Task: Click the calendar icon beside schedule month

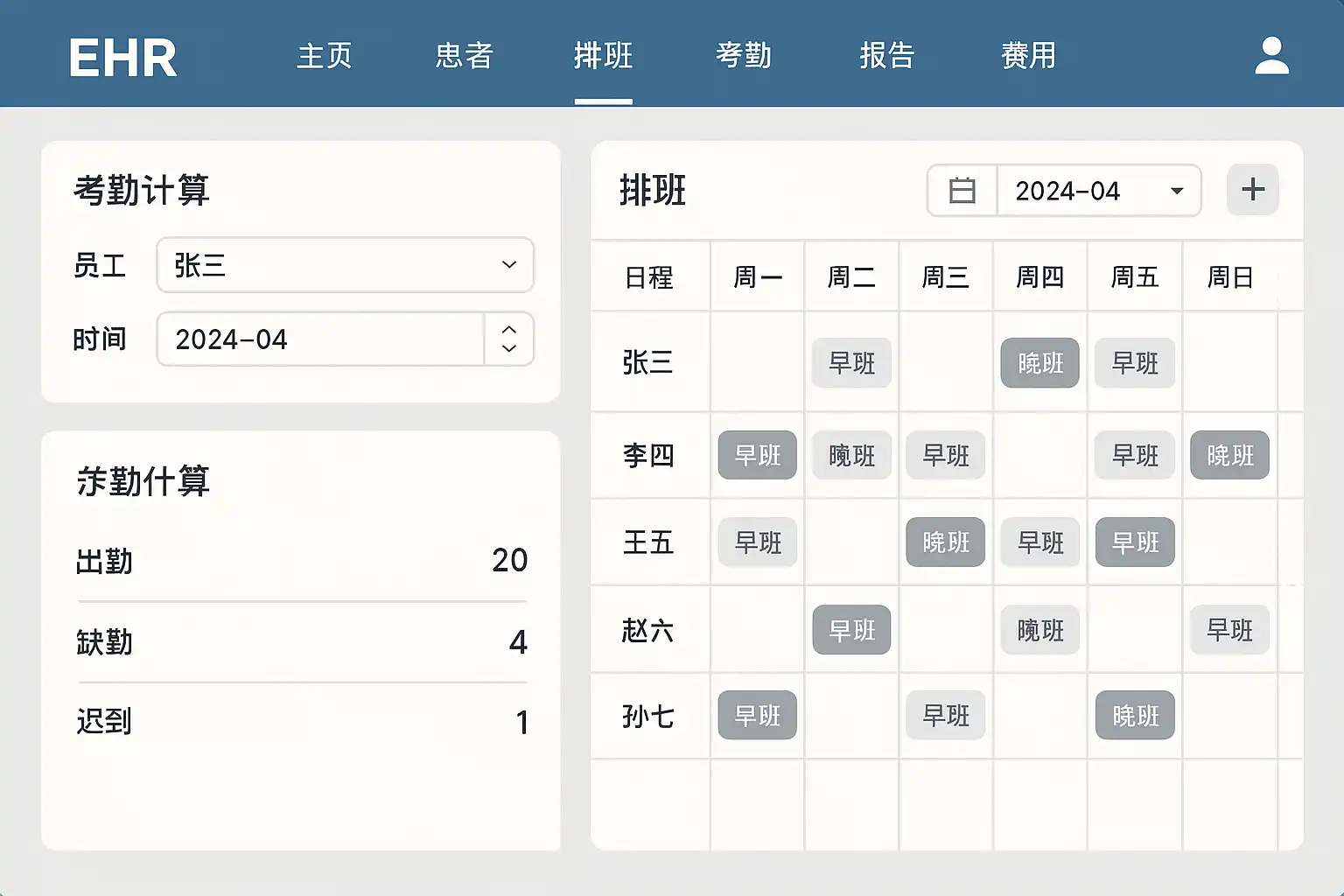Action: tap(962, 191)
